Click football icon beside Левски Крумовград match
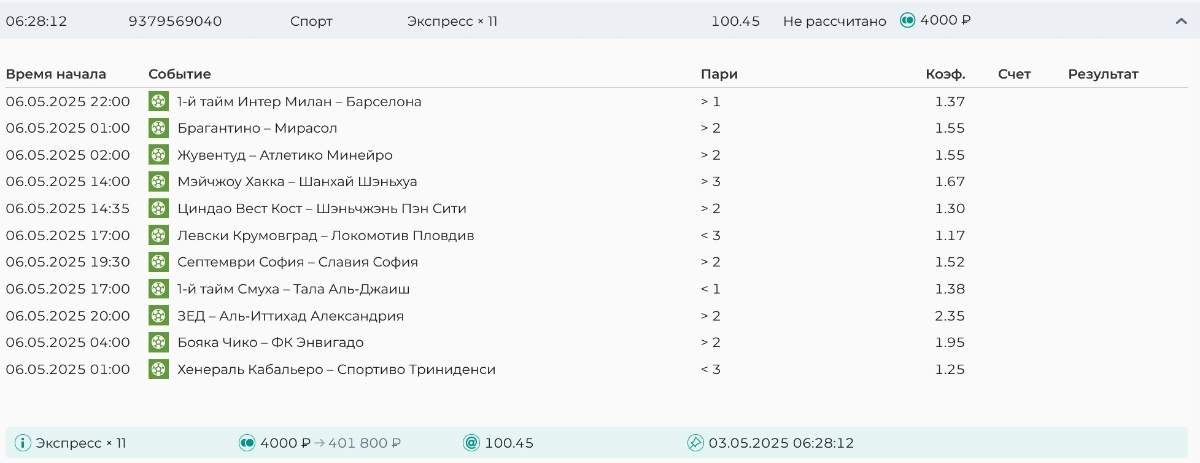The height and width of the screenshot is (463, 1200). (x=158, y=235)
